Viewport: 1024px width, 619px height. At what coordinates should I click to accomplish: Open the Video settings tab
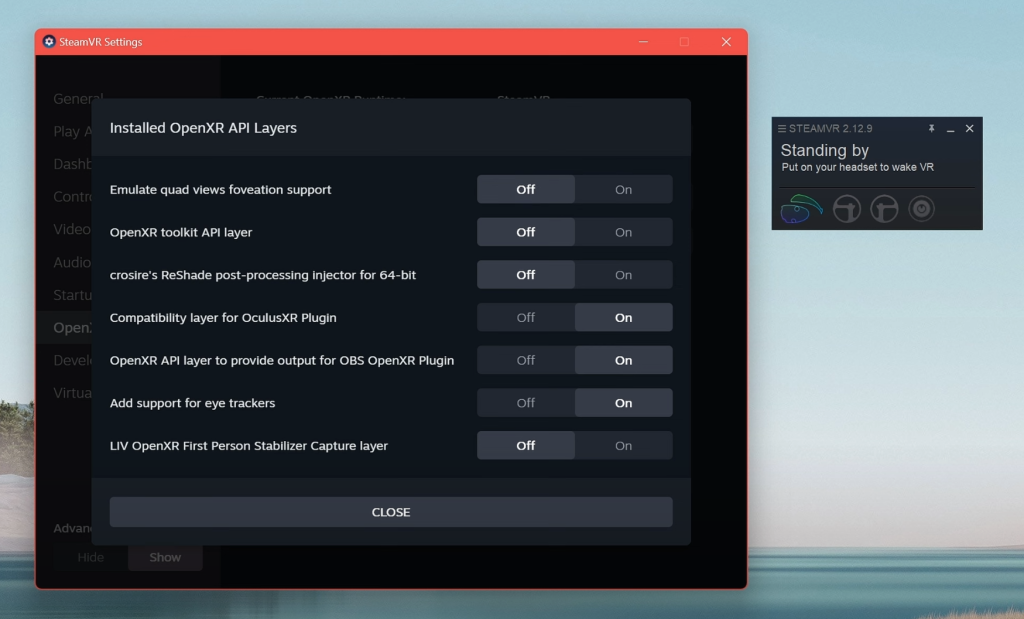click(72, 229)
